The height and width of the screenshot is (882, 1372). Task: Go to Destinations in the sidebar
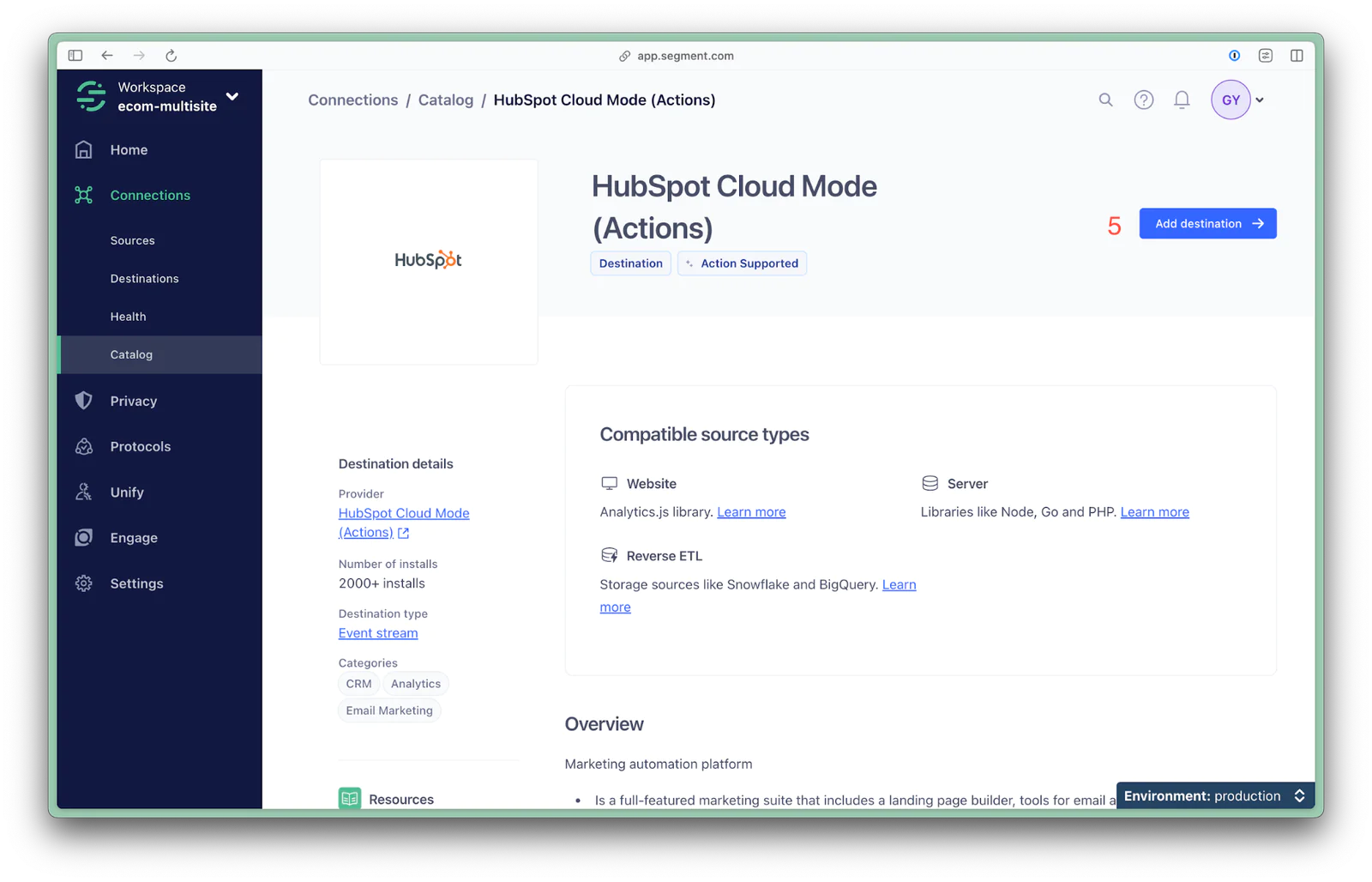pyautogui.click(x=144, y=279)
